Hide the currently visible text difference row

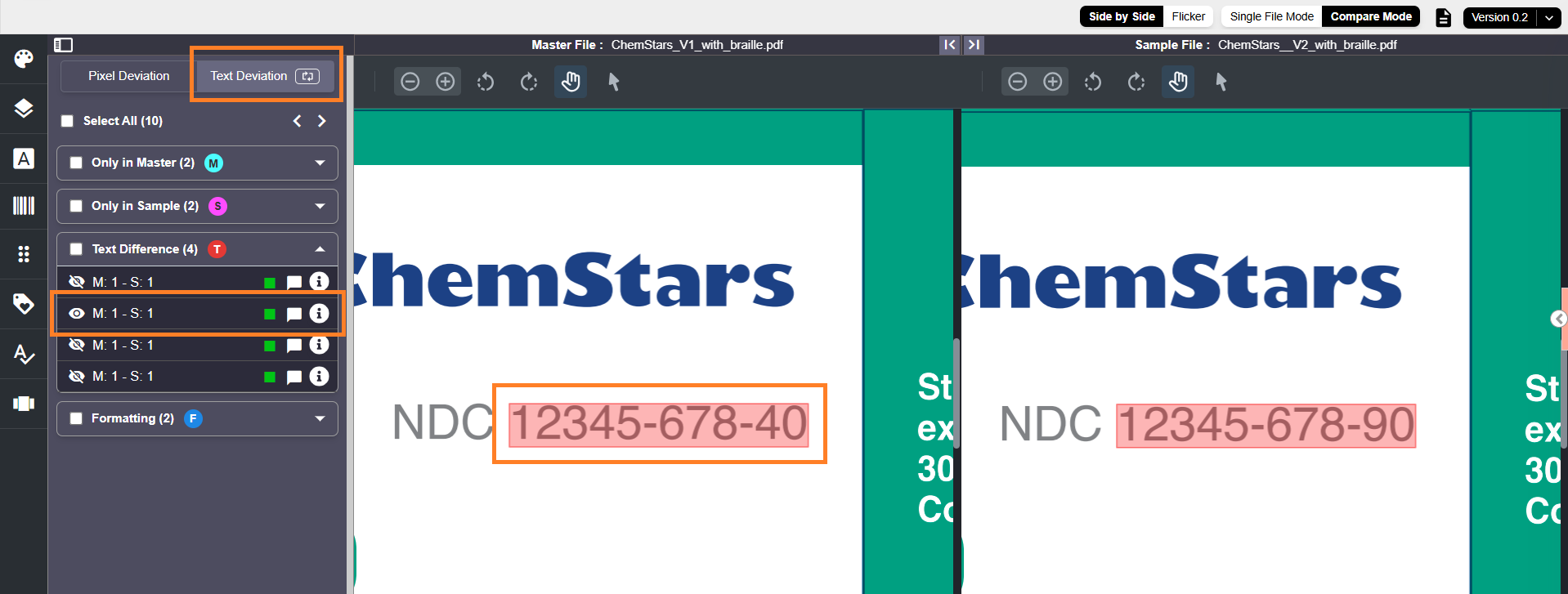coord(77,314)
